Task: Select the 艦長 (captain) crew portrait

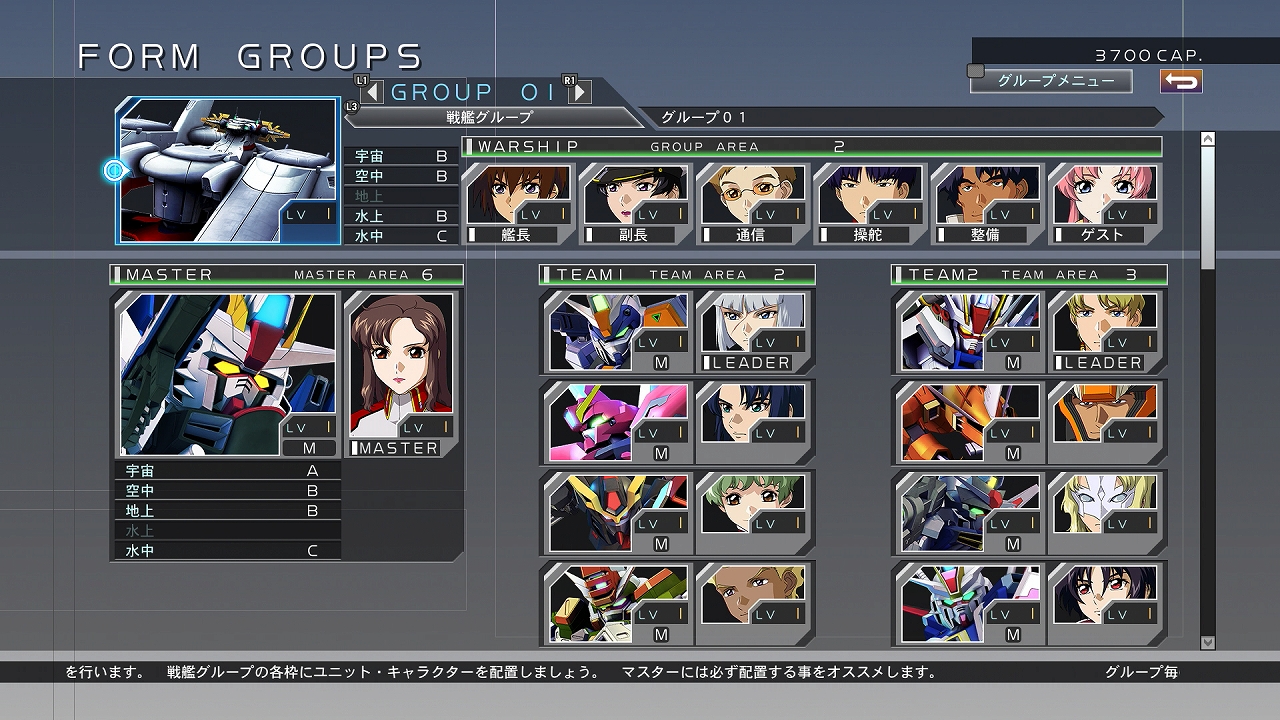Action: coord(519,197)
